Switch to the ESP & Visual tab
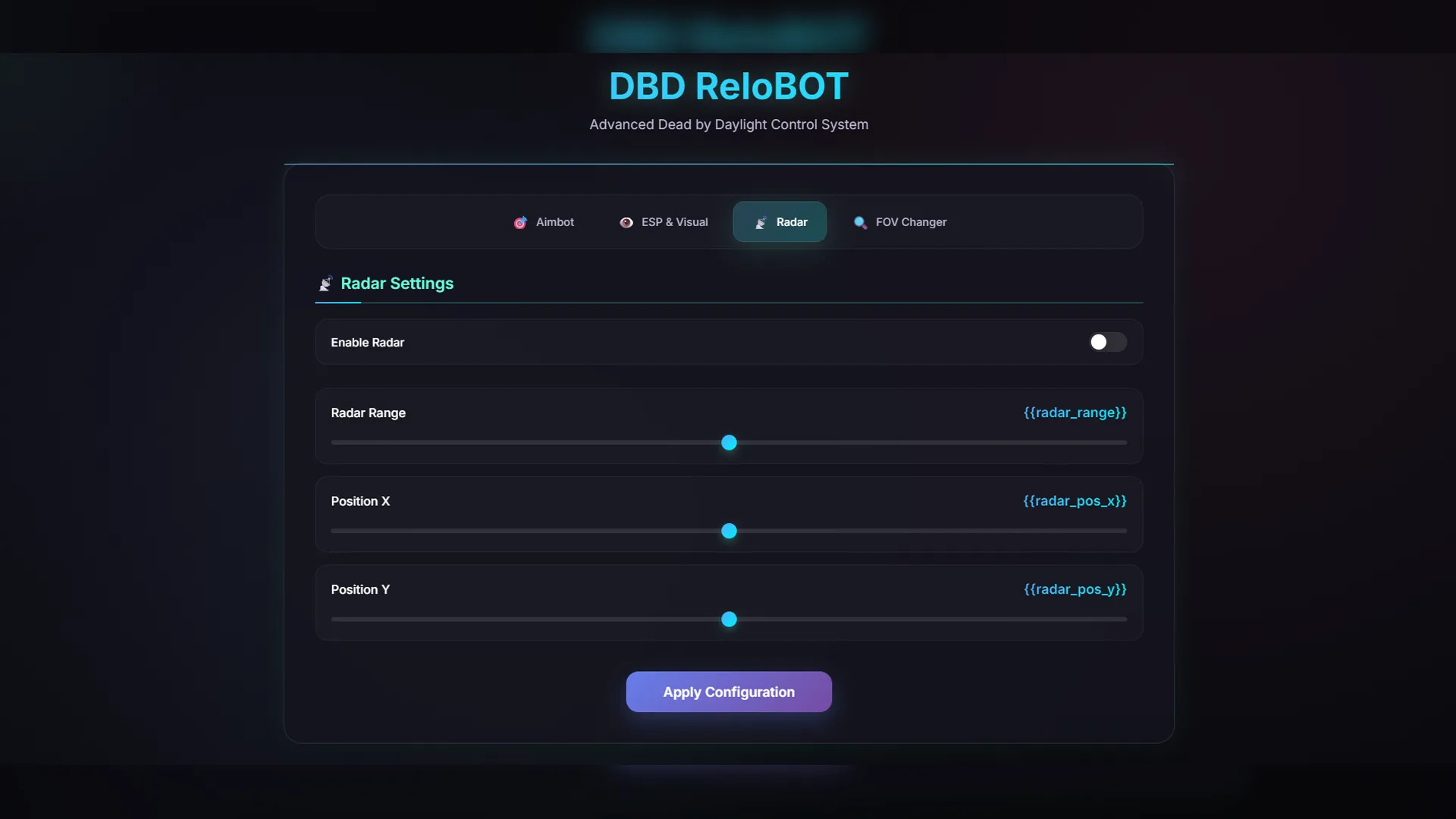This screenshot has width=1456, height=819. (x=674, y=222)
